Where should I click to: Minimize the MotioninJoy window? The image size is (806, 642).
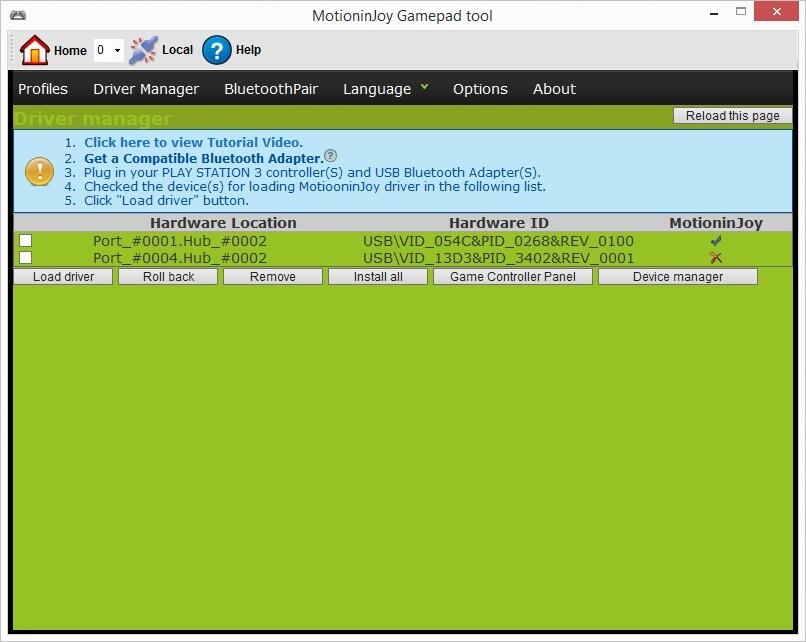pyautogui.click(x=713, y=12)
